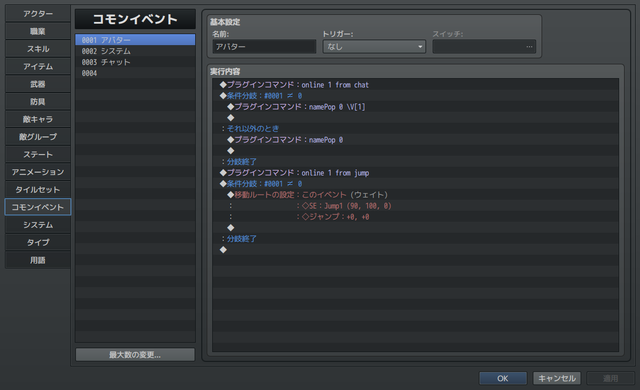Image resolution: width=640 pixels, height=390 pixels.
Task: Select the 武器 tab
Action: click(x=38, y=84)
